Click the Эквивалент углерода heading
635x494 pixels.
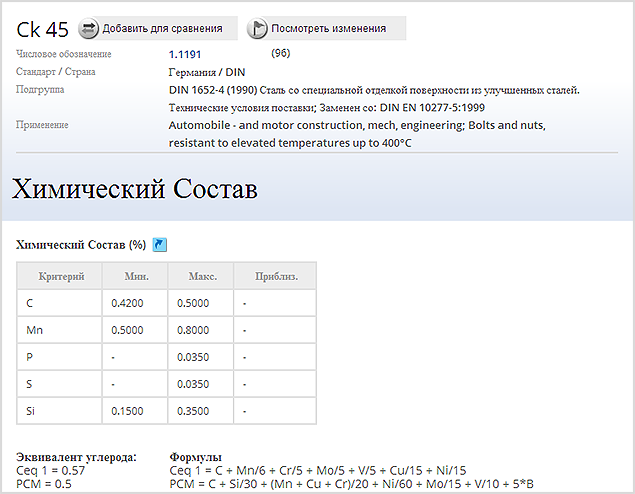77,457
